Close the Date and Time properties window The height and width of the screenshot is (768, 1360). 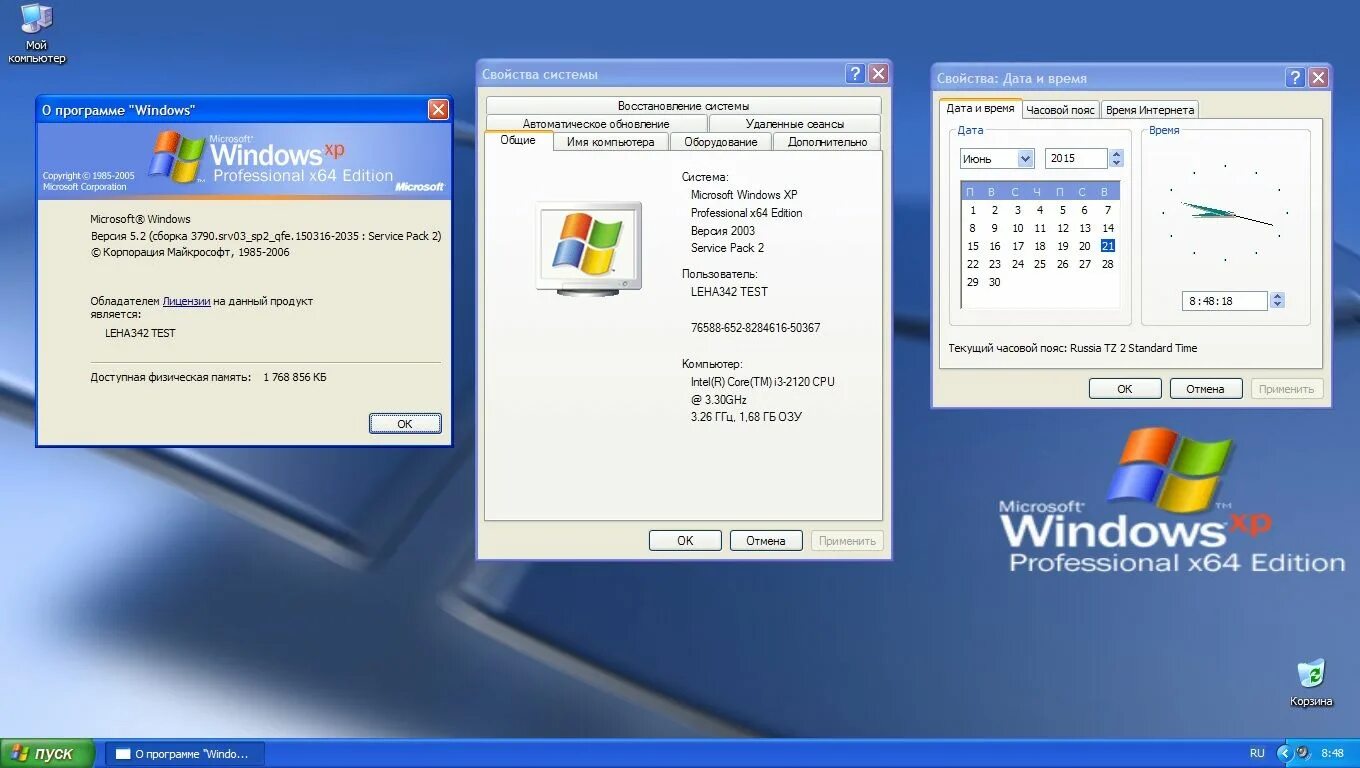pyautogui.click(x=1319, y=78)
